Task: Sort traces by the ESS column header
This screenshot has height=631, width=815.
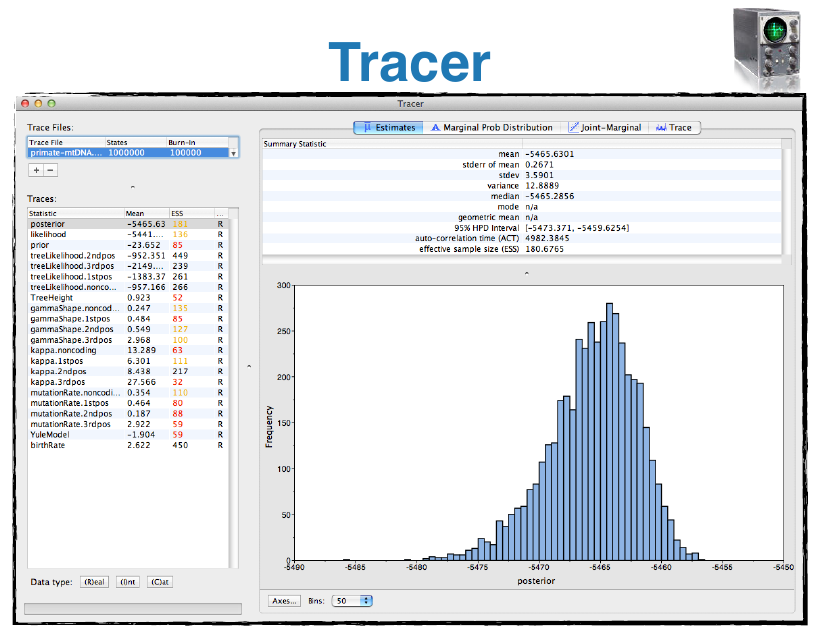Action: pos(185,213)
